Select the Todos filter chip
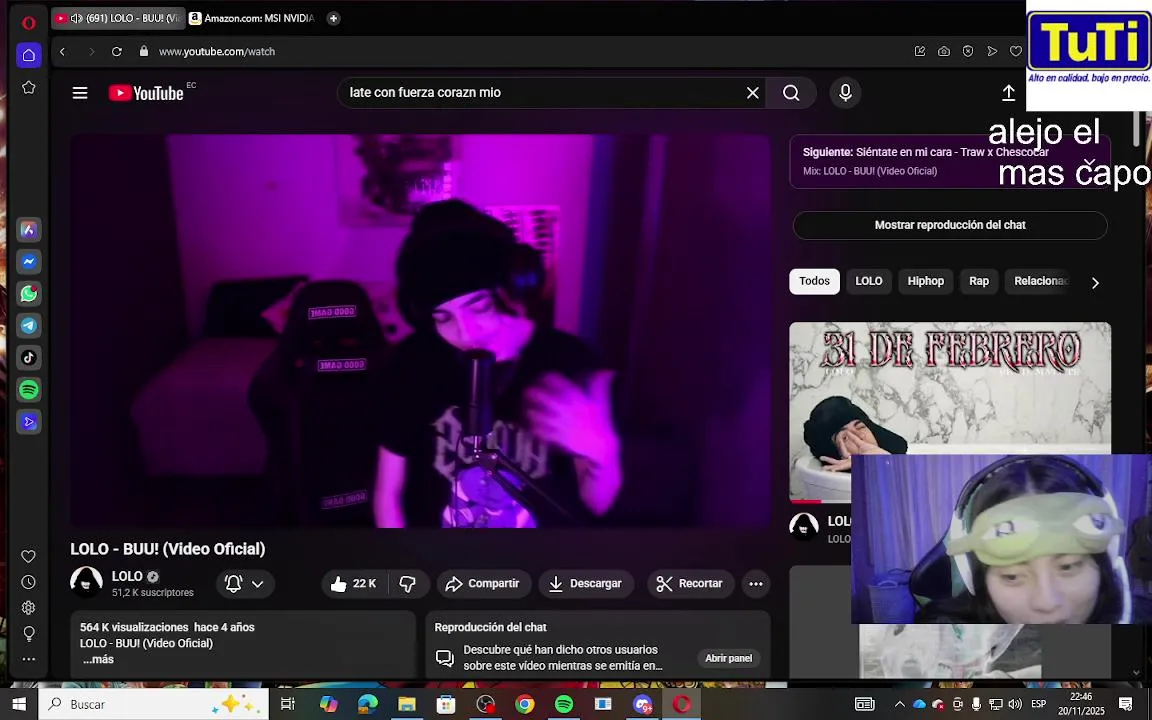Screen dimensions: 1152x720 [814, 281]
